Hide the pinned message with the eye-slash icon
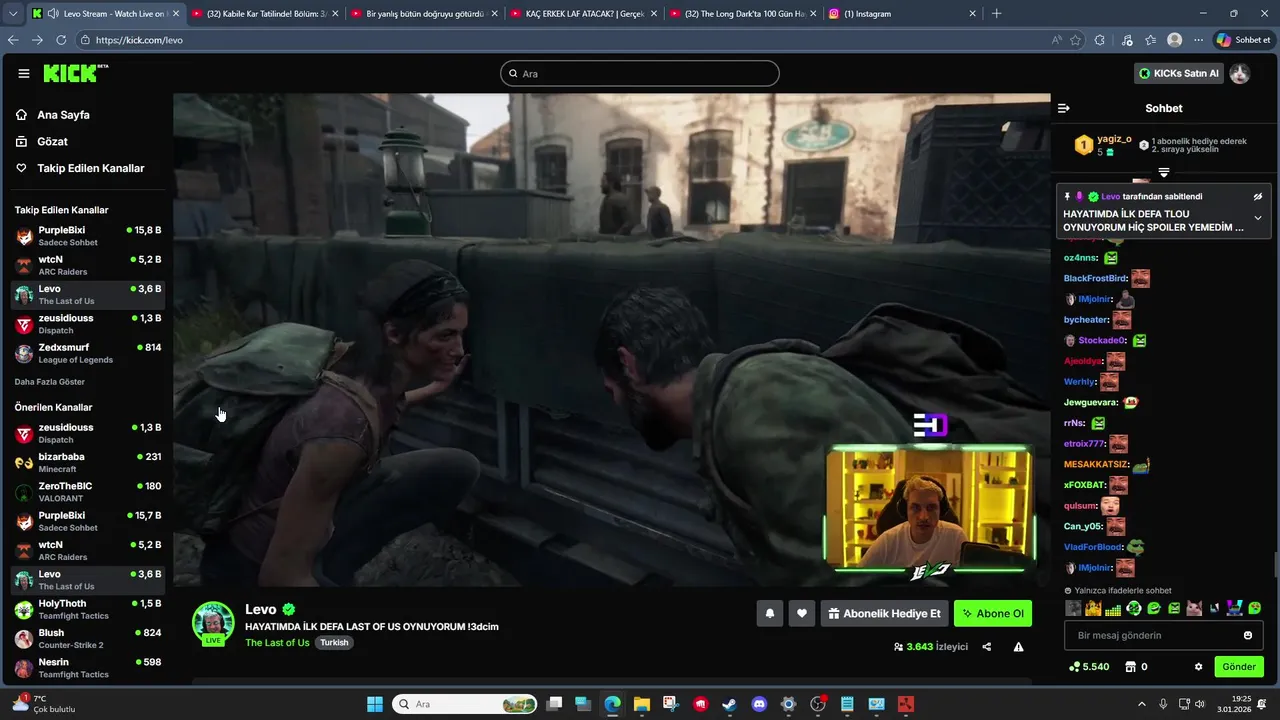 (x=1258, y=196)
